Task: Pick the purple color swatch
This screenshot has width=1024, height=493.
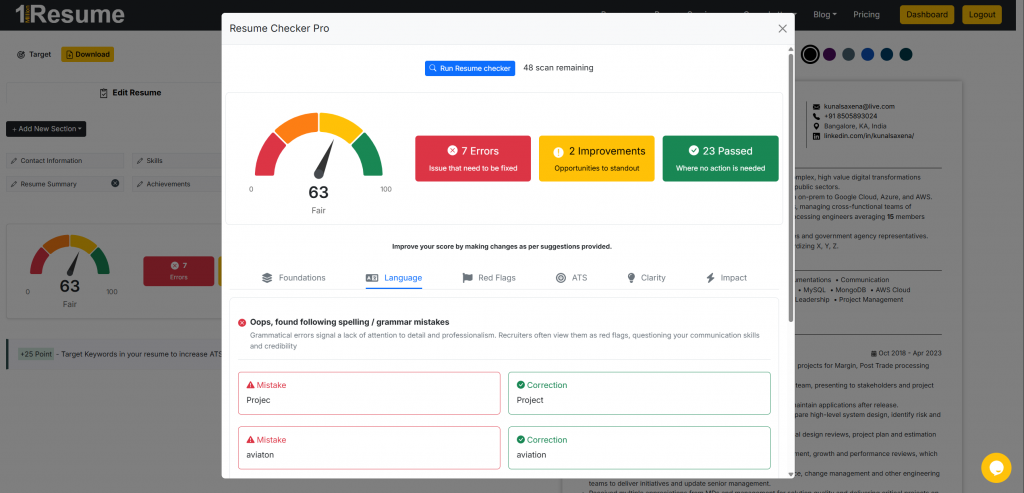Action: [x=829, y=54]
